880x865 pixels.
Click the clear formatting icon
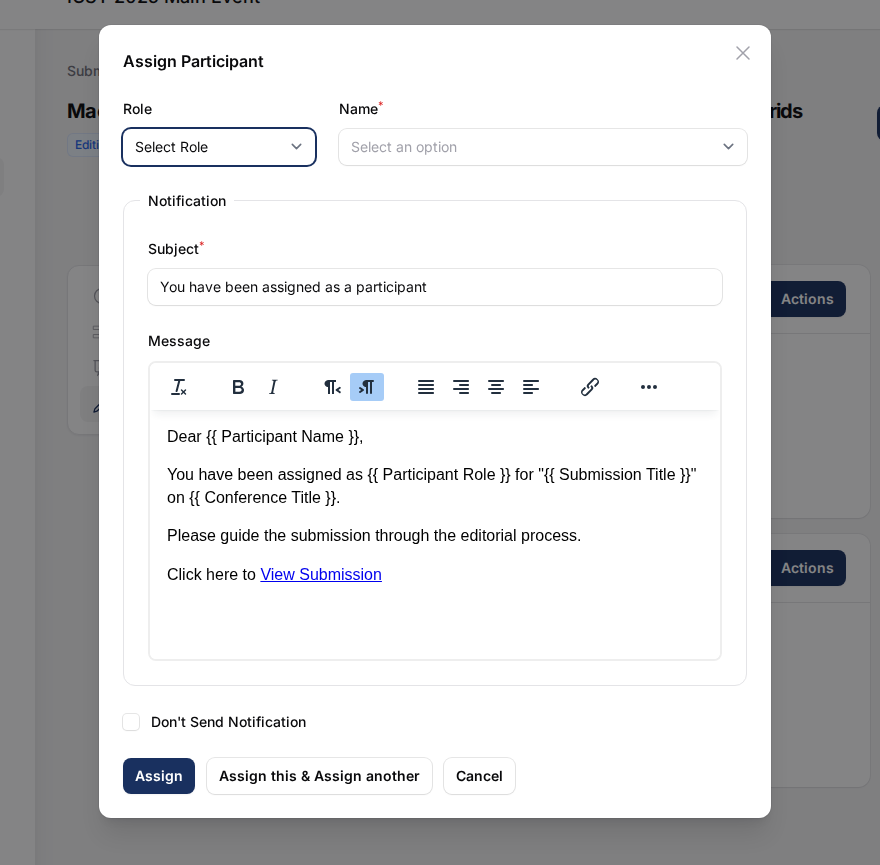(x=178, y=387)
